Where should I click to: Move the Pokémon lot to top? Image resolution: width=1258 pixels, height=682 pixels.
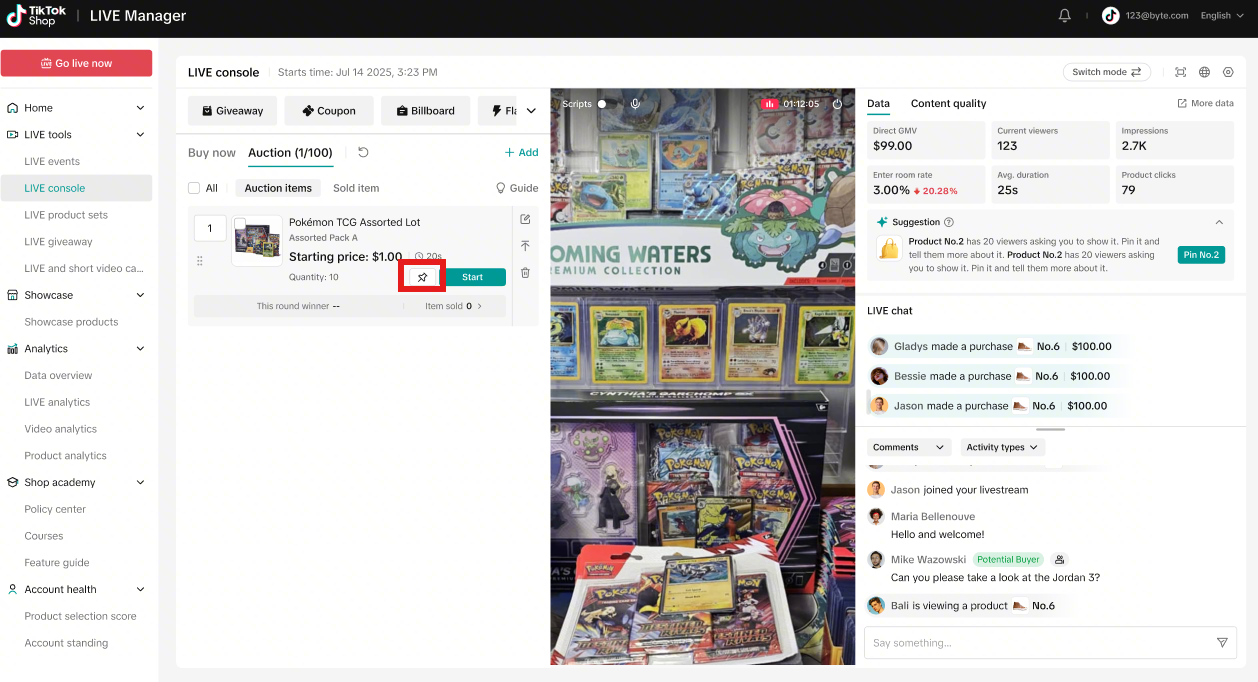525,246
